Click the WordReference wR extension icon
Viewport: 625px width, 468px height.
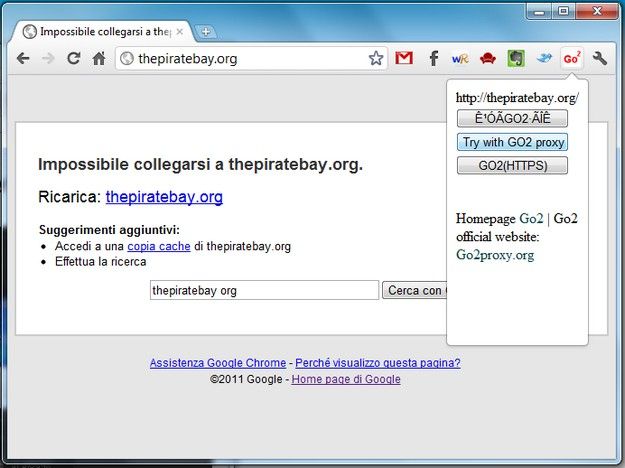click(460, 59)
